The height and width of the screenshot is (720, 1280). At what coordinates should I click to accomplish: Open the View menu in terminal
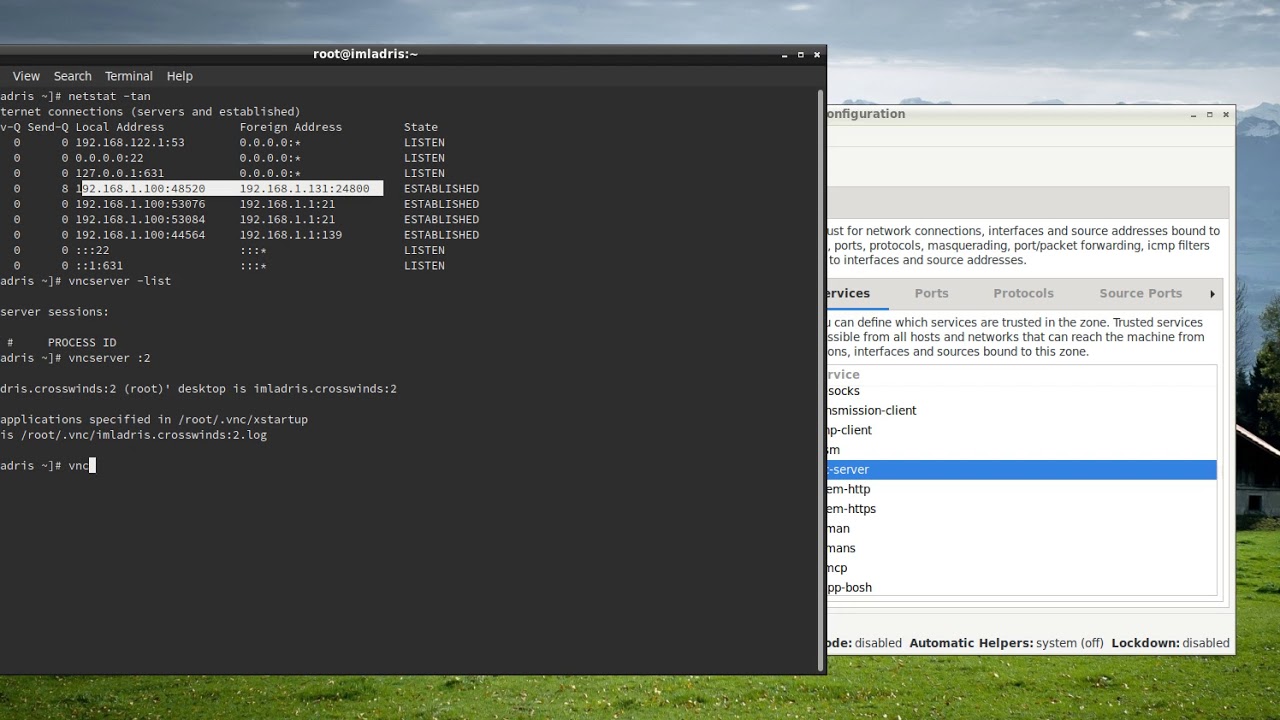(26, 76)
